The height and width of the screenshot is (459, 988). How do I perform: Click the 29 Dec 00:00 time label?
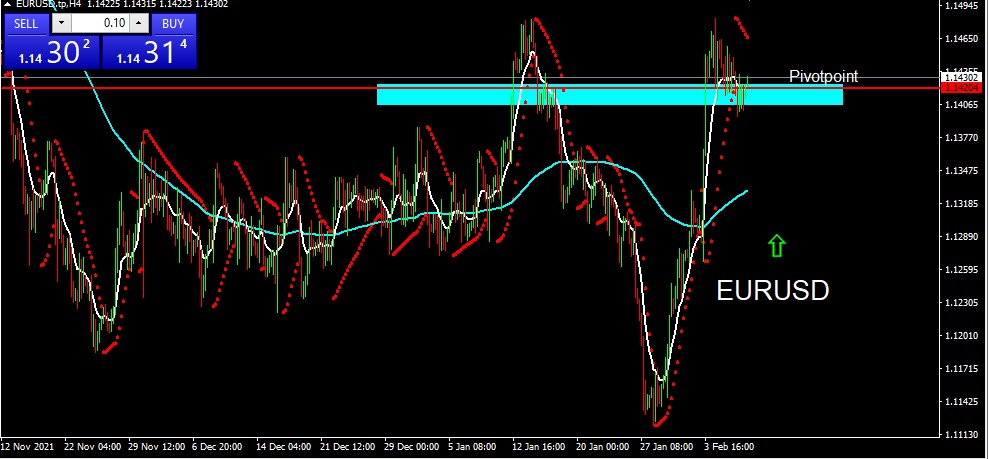pos(413,446)
